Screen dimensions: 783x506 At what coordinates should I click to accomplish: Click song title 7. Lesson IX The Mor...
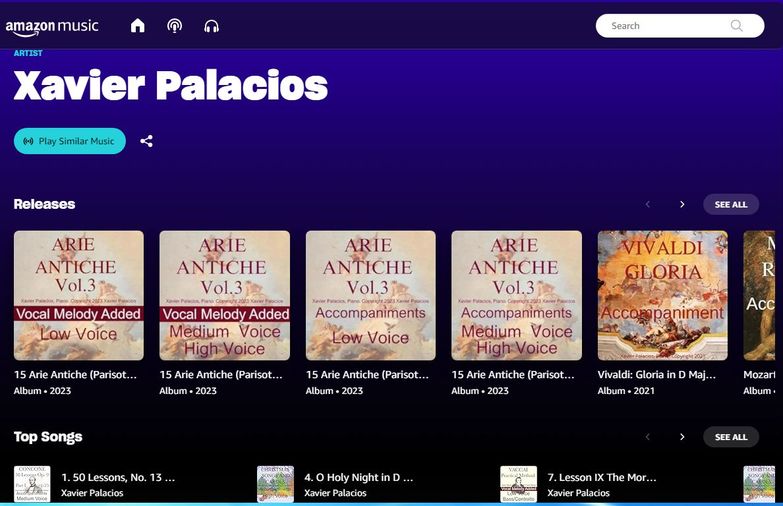[602, 478]
